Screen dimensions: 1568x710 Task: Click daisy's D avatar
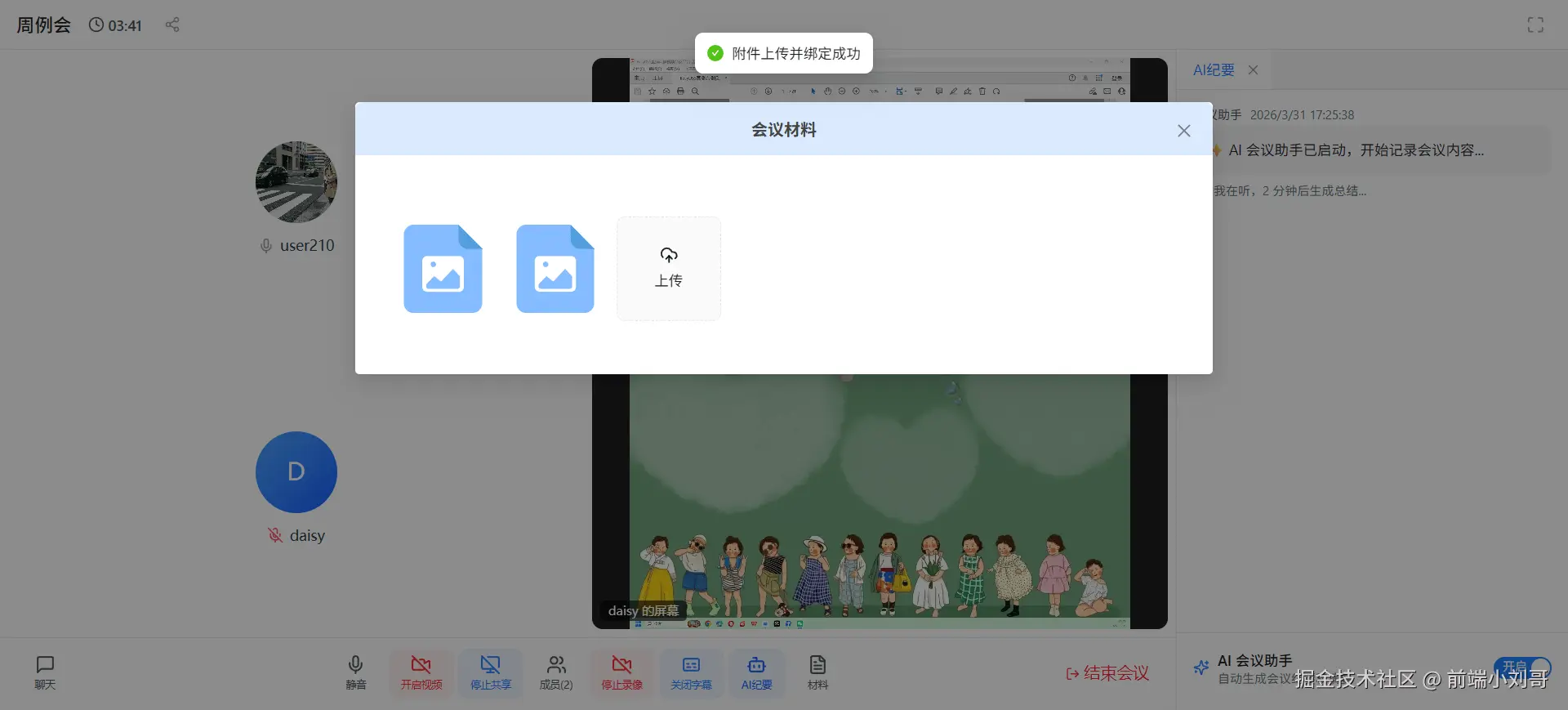296,472
